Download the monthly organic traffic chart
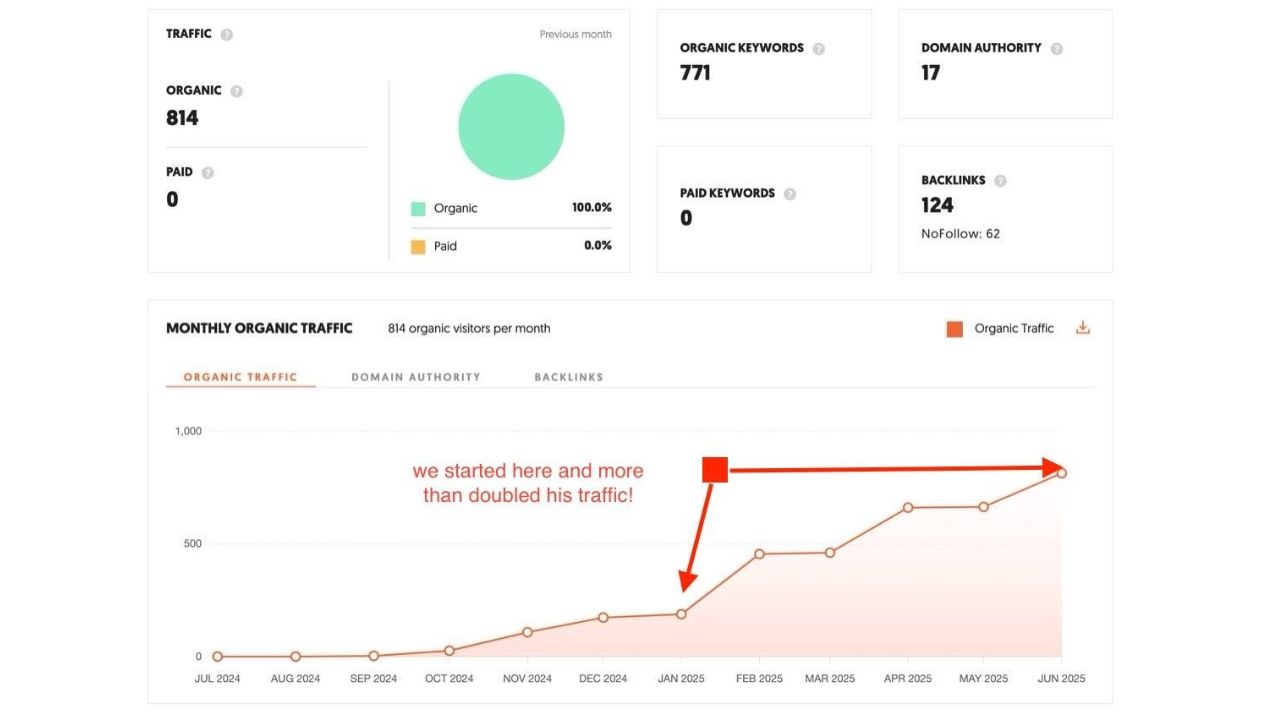The width and height of the screenshot is (1280, 720). pyautogui.click(x=1082, y=328)
